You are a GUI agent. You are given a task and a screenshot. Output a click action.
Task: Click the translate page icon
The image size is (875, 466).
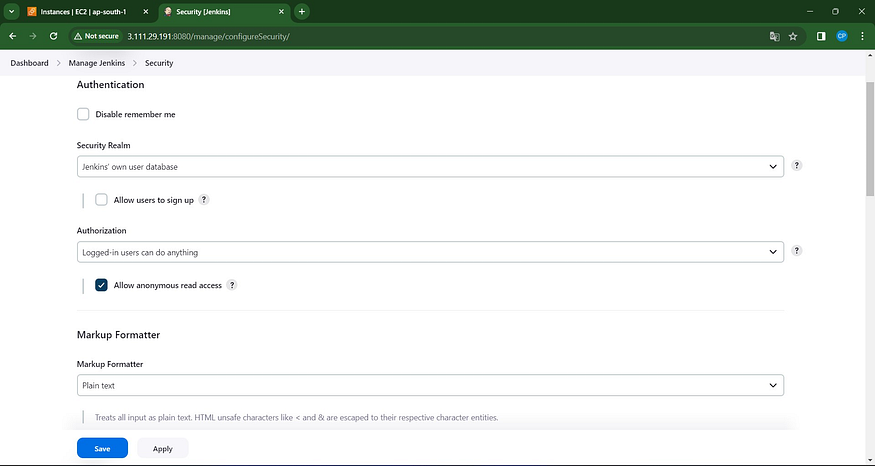click(x=774, y=36)
